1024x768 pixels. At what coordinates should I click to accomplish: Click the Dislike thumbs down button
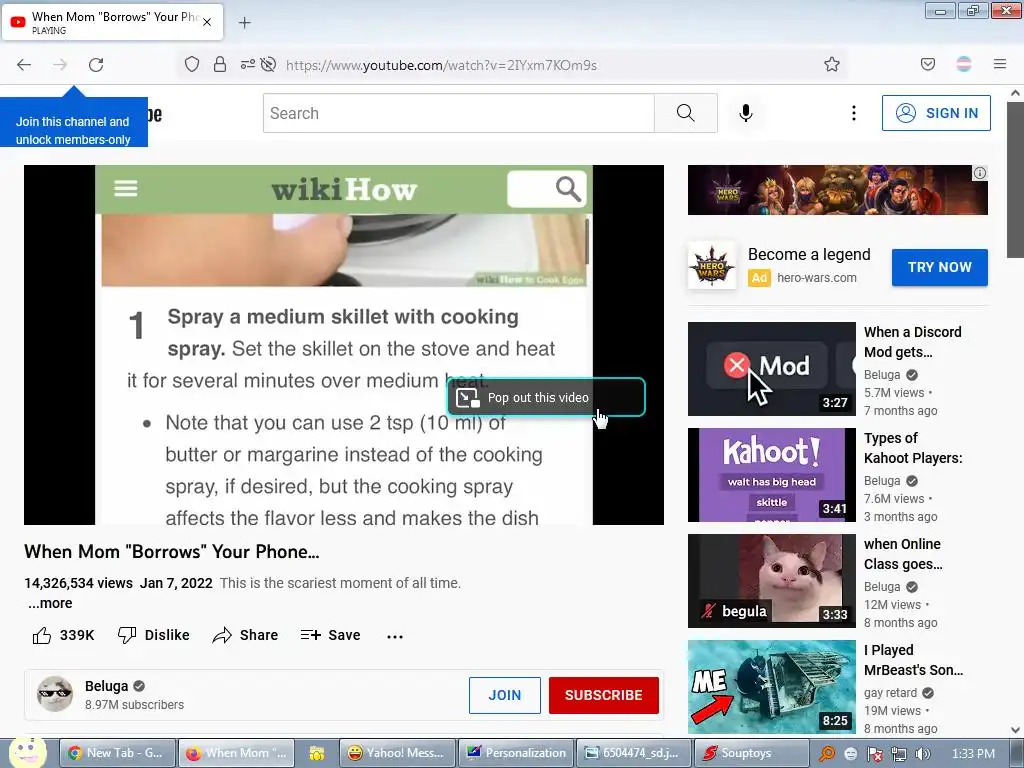tap(153, 635)
